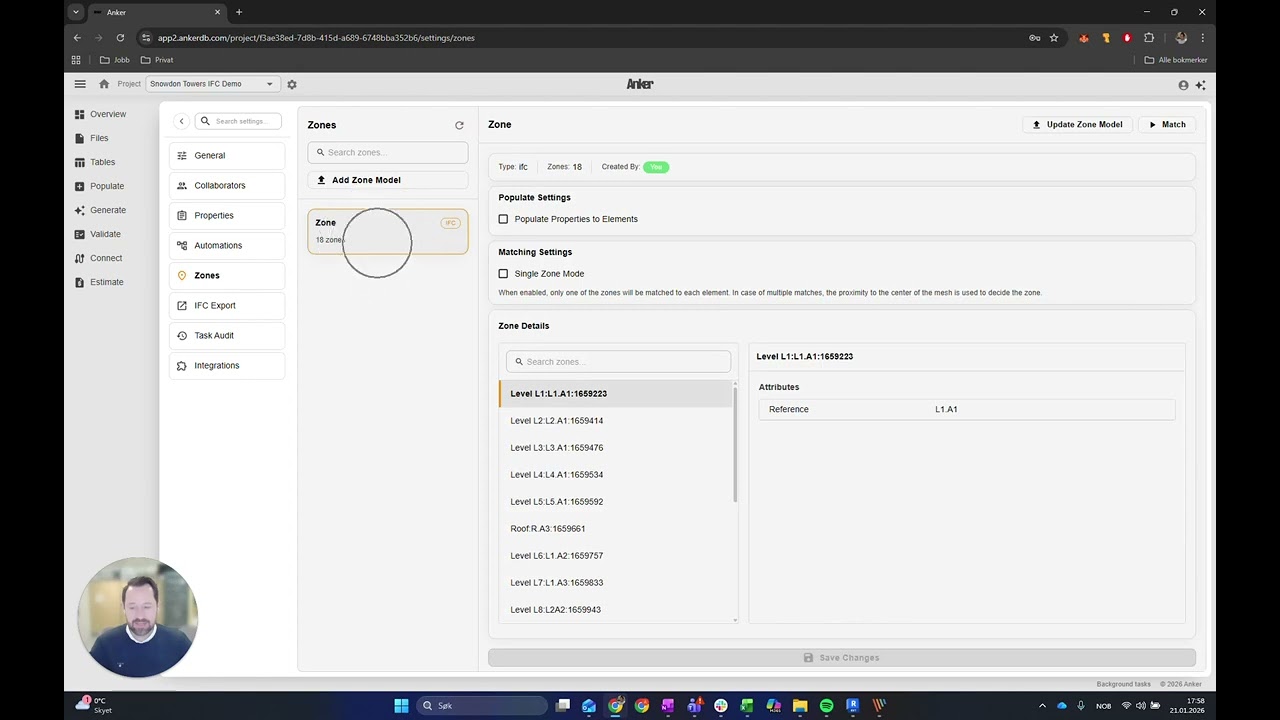Open Connect in the left sidebar
The width and height of the screenshot is (1280, 720).
(x=98, y=258)
